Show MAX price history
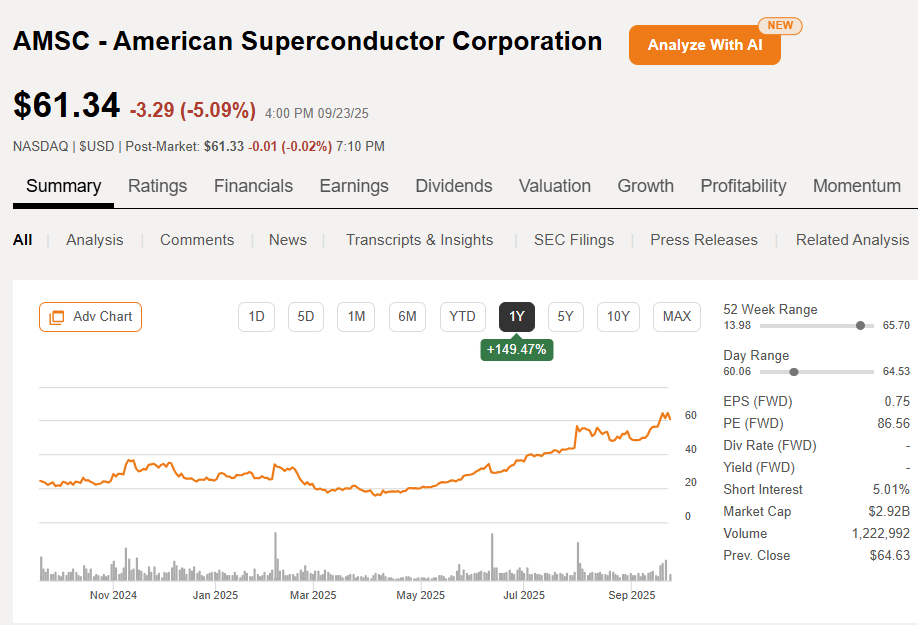This screenshot has width=918, height=625. point(677,317)
